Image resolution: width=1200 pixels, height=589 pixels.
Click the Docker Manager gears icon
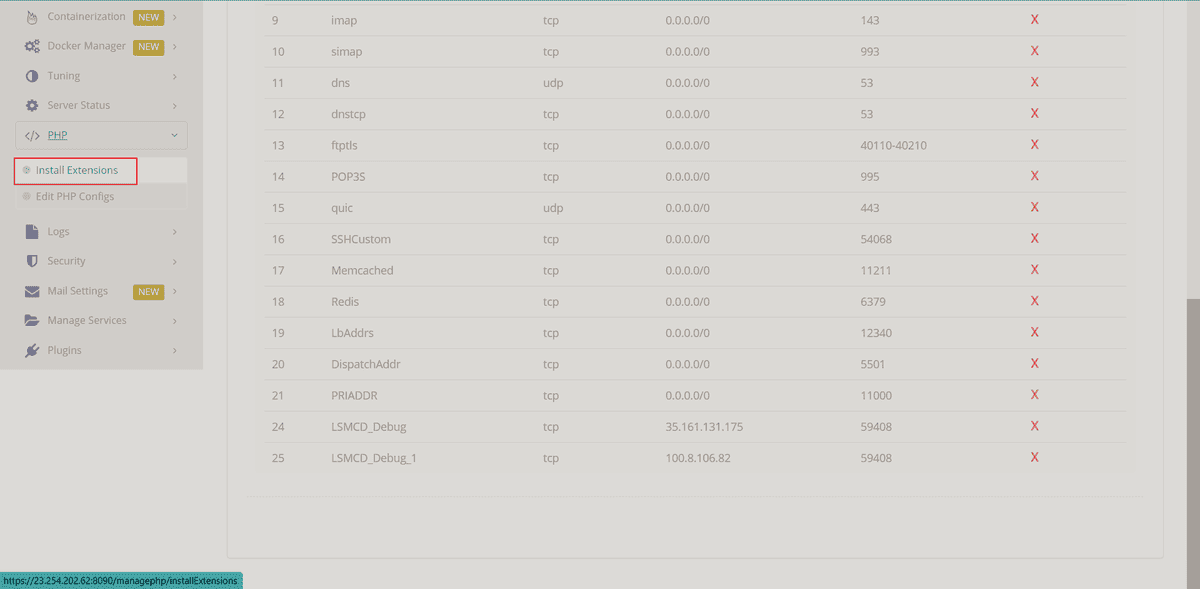[x=32, y=46]
